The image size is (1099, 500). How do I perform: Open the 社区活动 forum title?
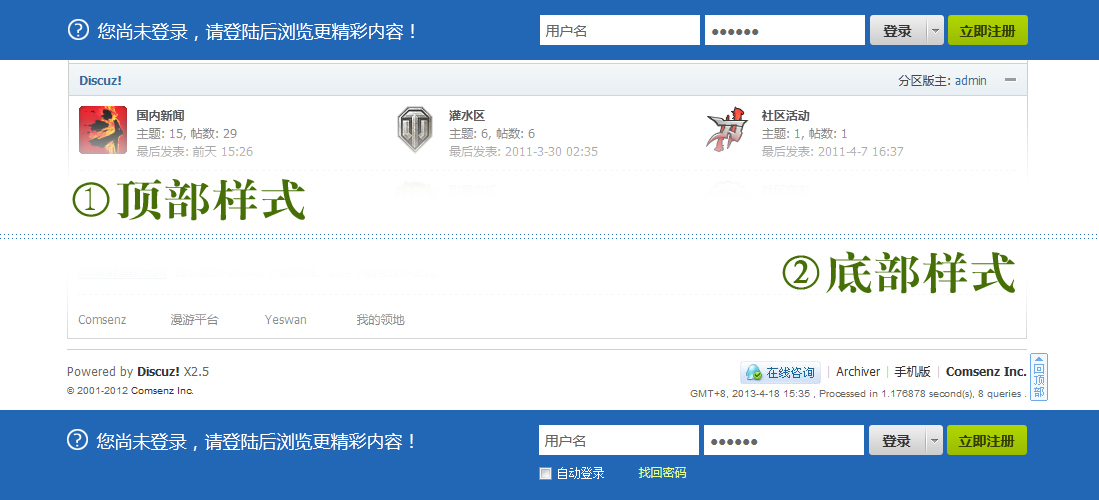click(786, 116)
